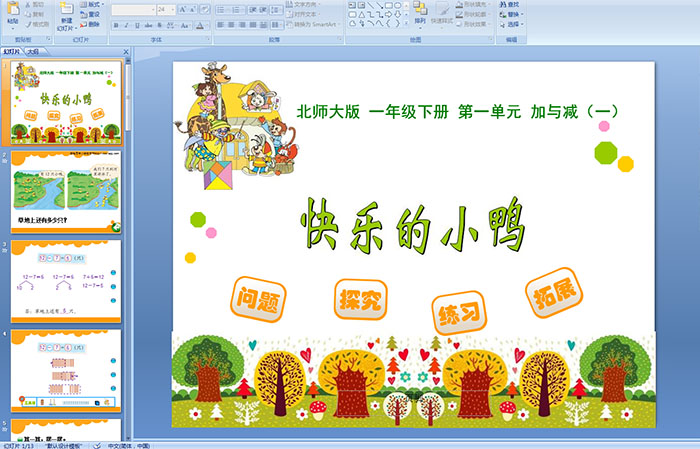Select slide 3 thumbnail with 12-7 equations
The height and width of the screenshot is (449, 700).
click(x=66, y=281)
